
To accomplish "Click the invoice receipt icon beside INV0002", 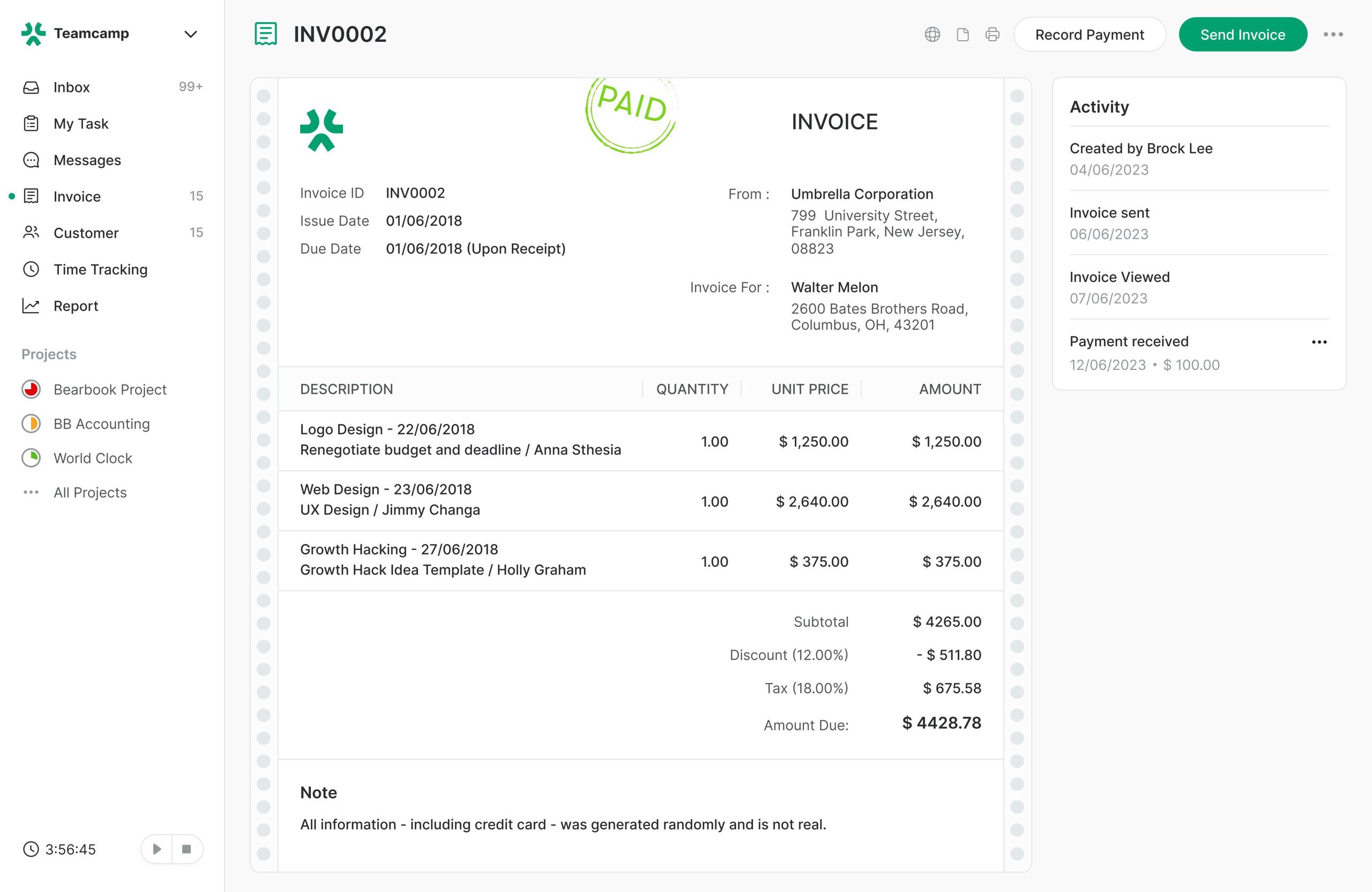I will coord(266,34).
